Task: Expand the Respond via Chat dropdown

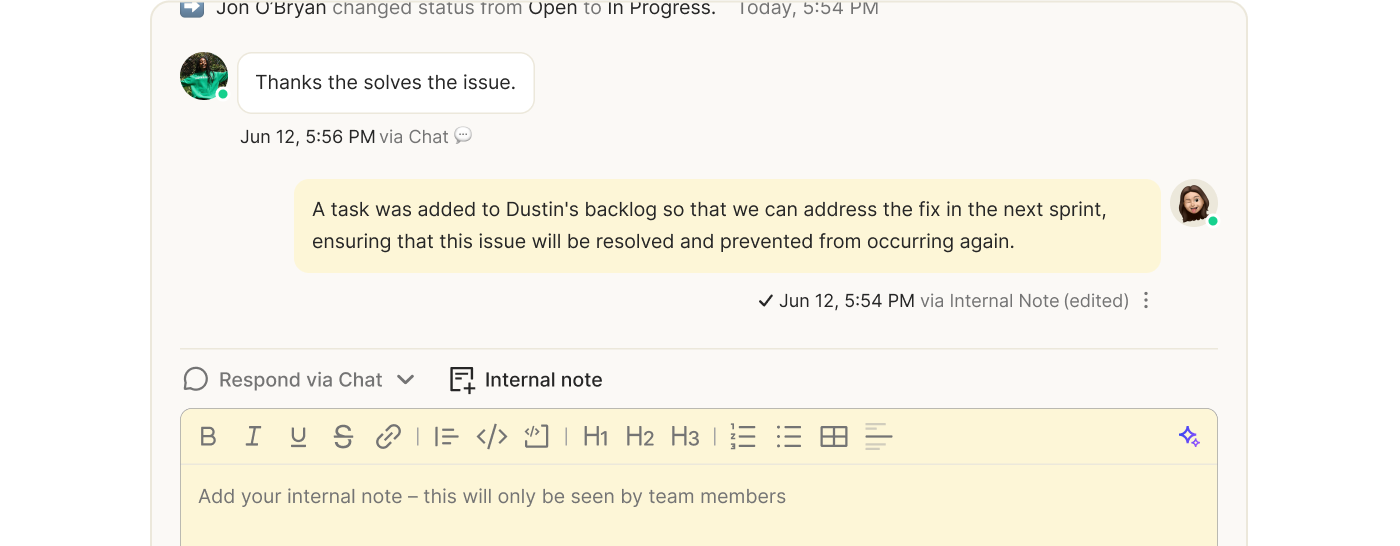Action: (405, 380)
